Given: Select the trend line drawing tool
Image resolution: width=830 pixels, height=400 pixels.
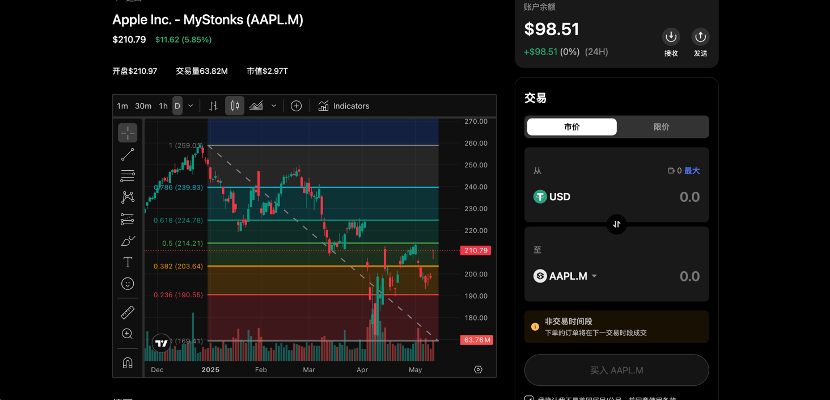Looking at the screenshot, I should coord(128,154).
